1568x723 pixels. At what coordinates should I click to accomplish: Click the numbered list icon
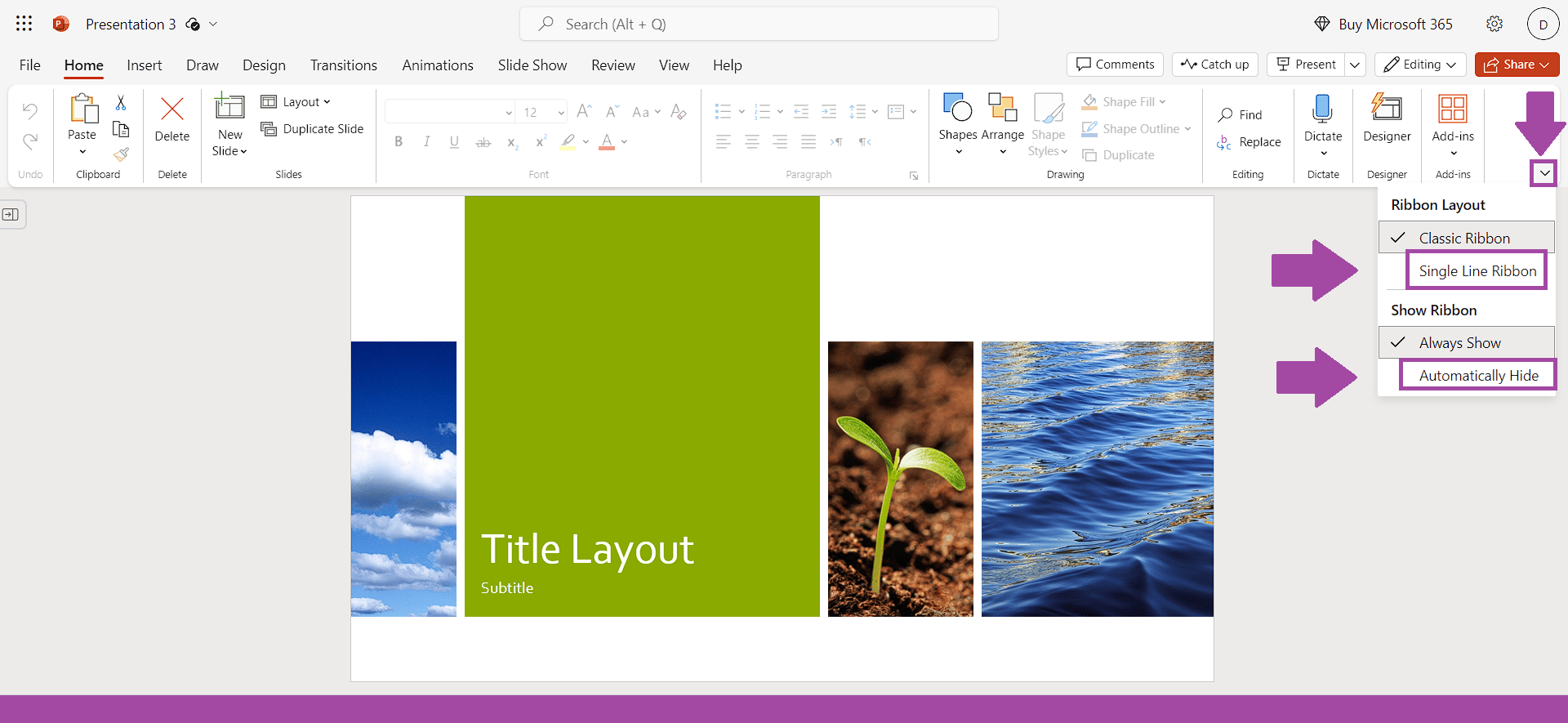[x=762, y=111]
